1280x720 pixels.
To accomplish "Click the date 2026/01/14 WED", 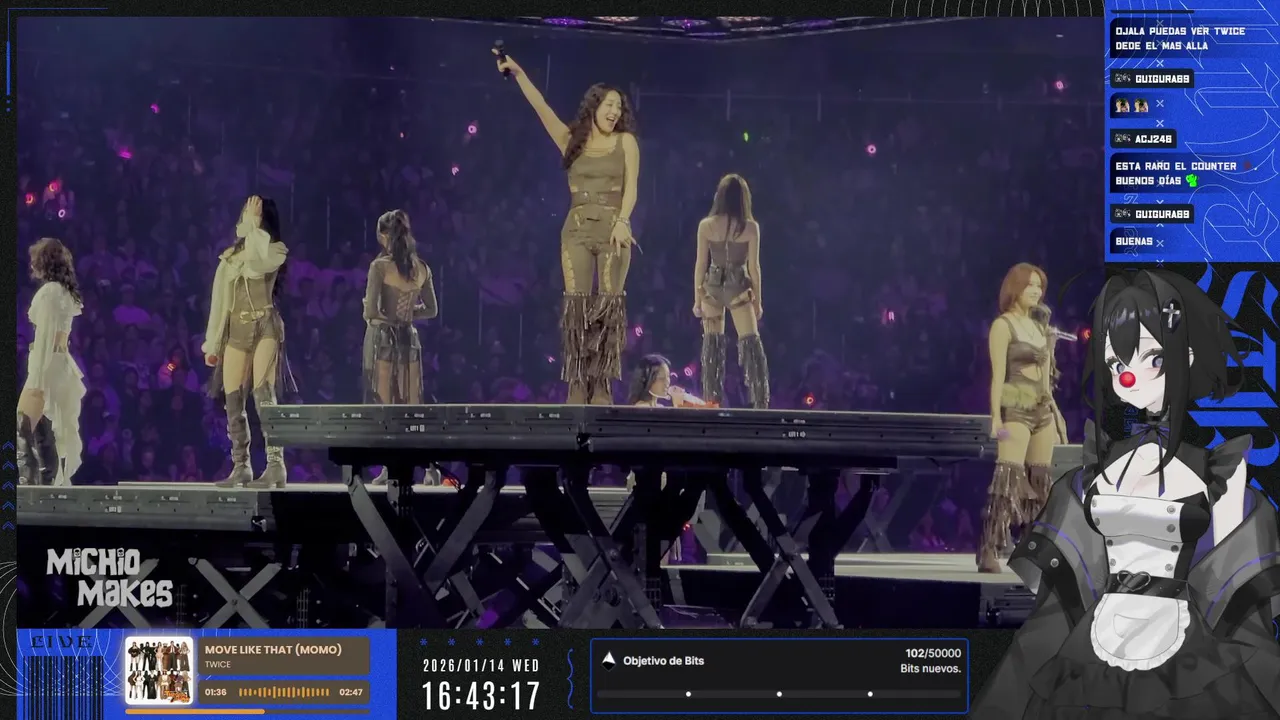I will [x=481, y=666].
